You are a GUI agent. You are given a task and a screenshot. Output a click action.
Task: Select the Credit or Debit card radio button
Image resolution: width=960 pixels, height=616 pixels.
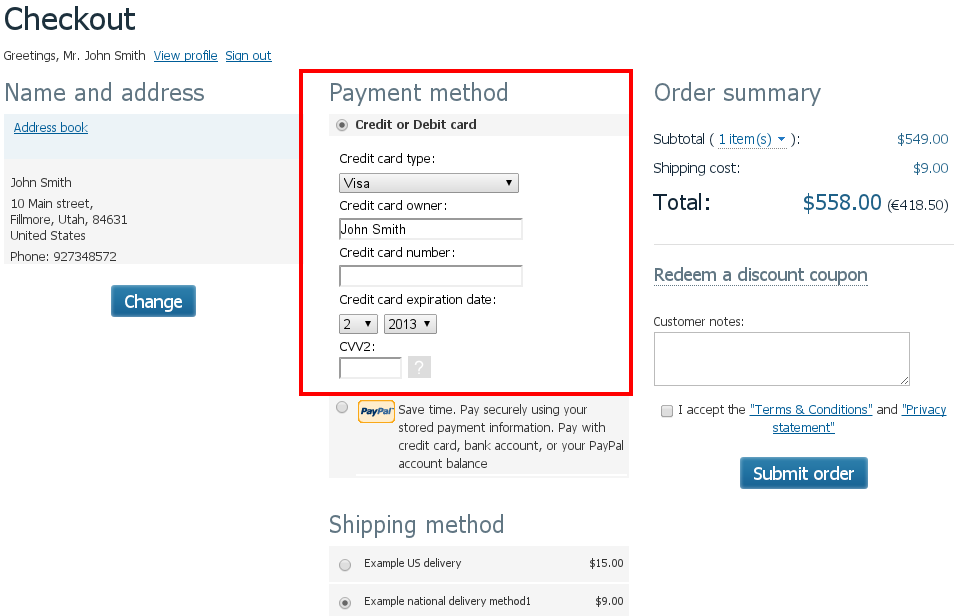tap(342, 125)
